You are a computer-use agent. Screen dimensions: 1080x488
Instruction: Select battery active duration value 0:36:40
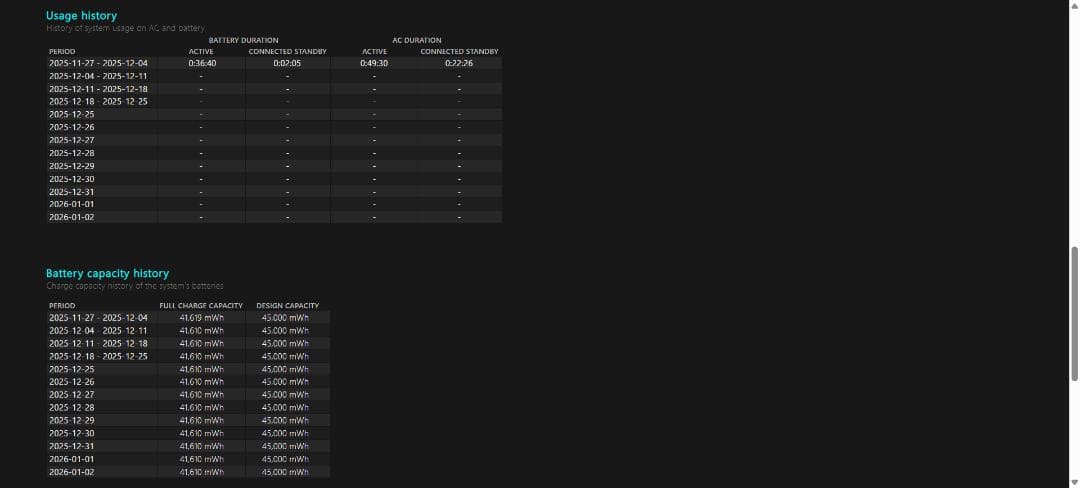pos(202,63)
